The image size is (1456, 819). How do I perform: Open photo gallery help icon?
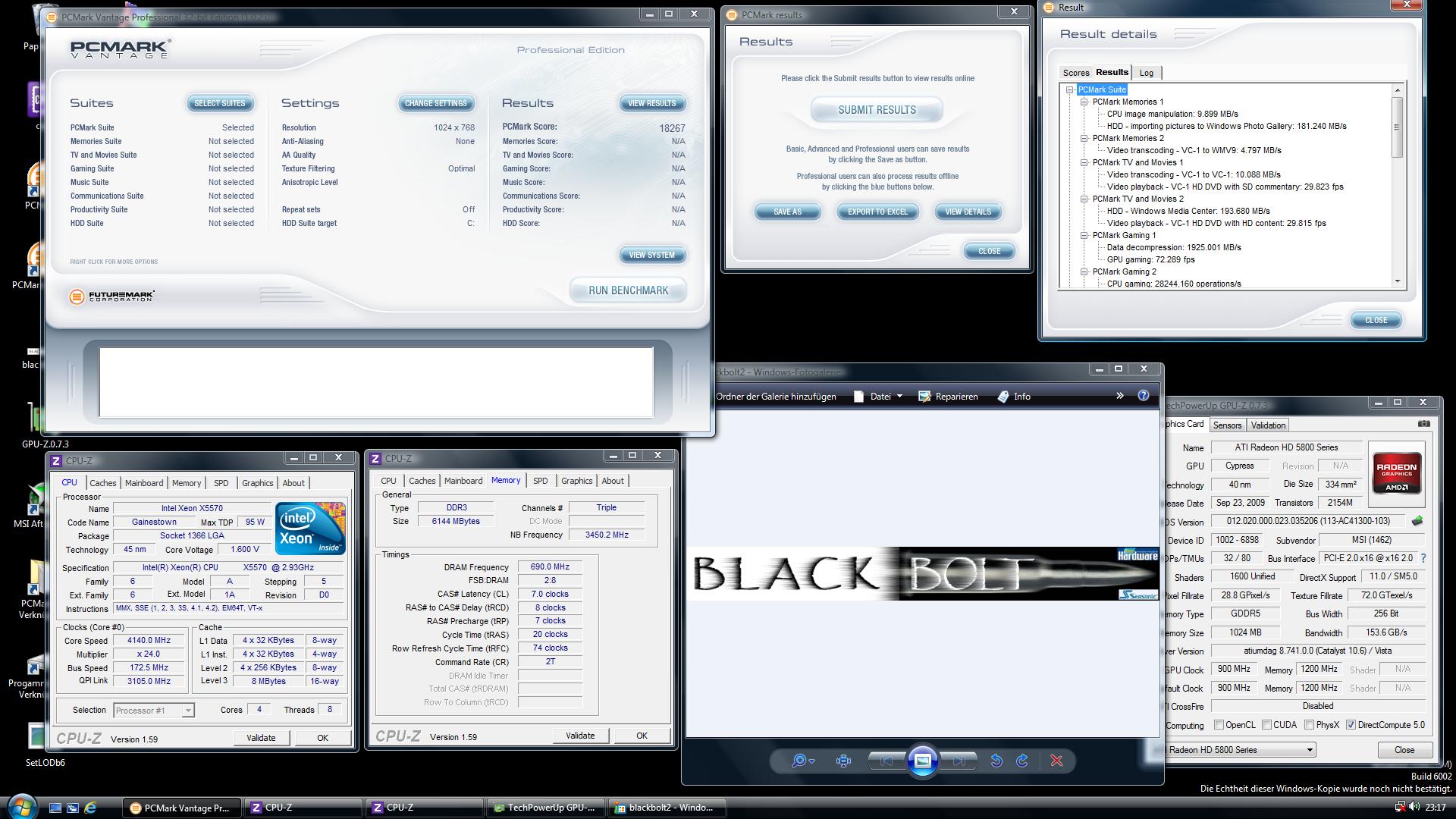[1144, 396]
